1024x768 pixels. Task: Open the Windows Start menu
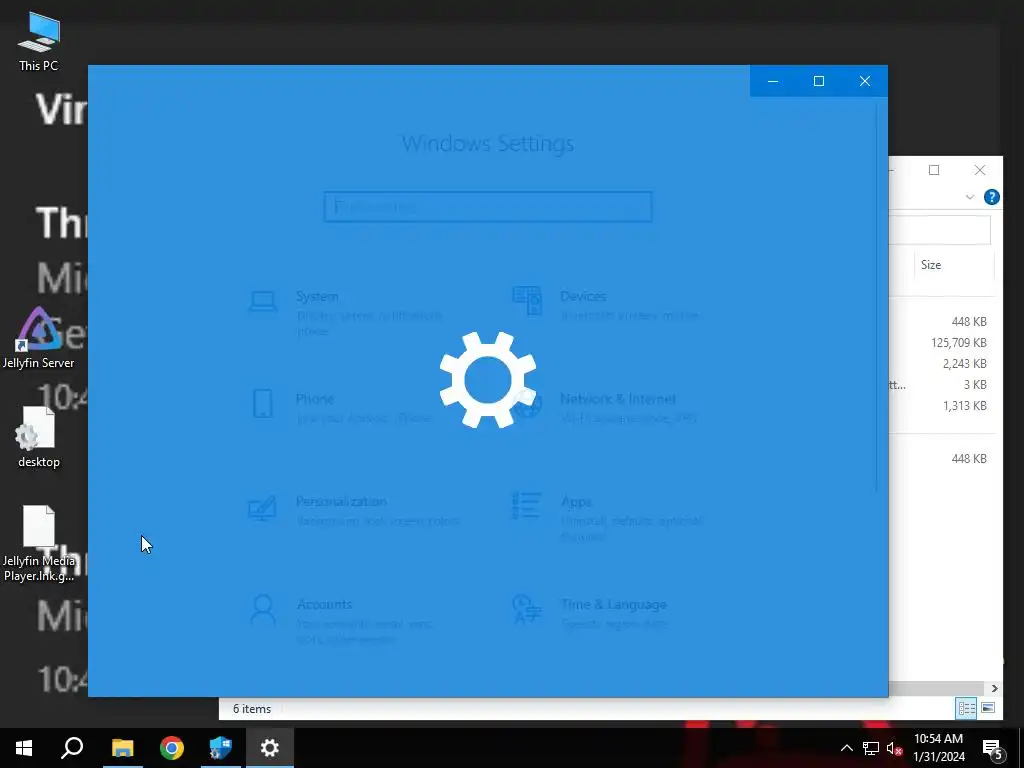pyautogui.click(x=24, y=748)
